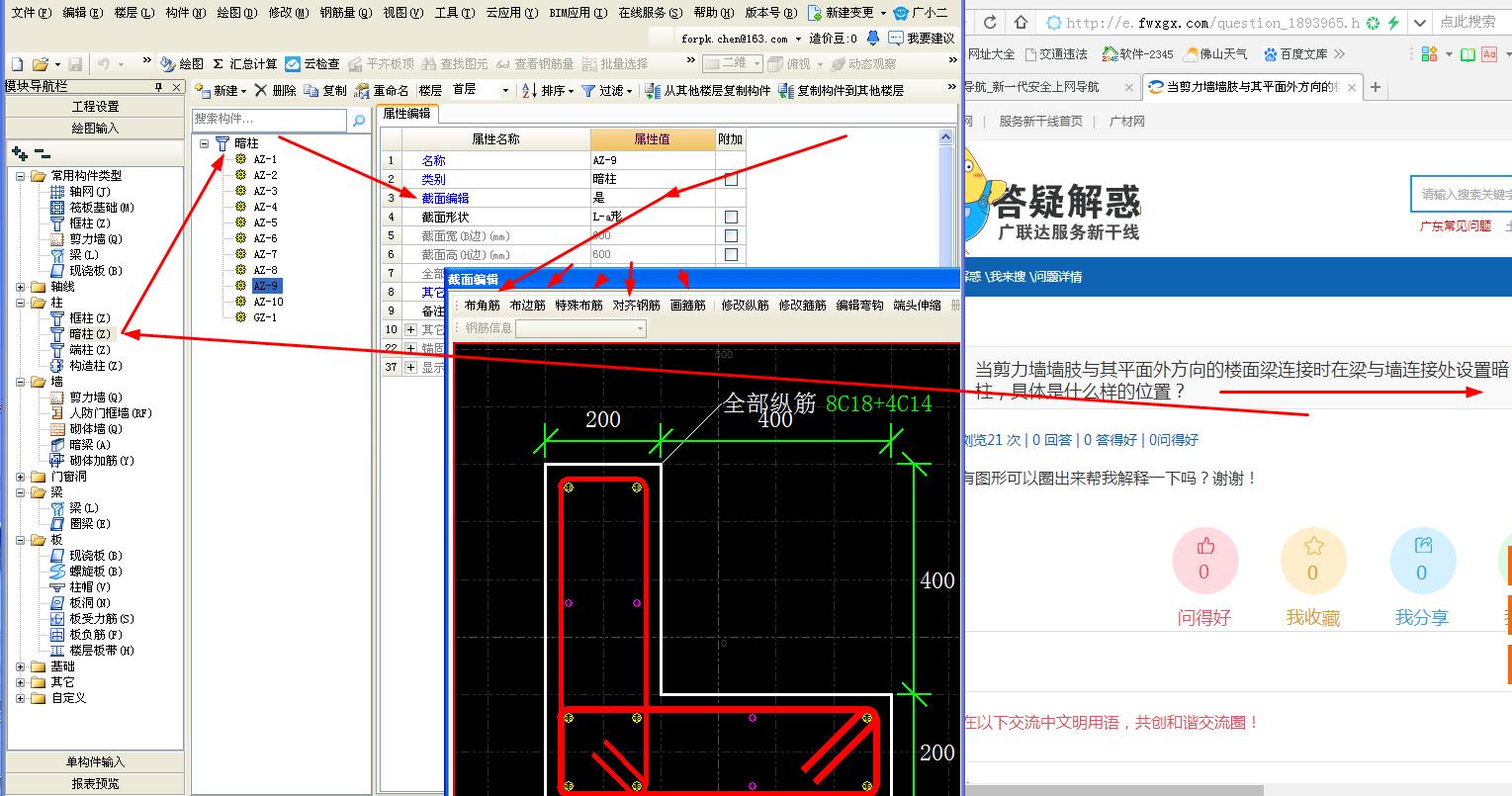Click the 我要建议 speech bubble icon
The width and height of the screenshot is (1512, 796).
[896, 38]
